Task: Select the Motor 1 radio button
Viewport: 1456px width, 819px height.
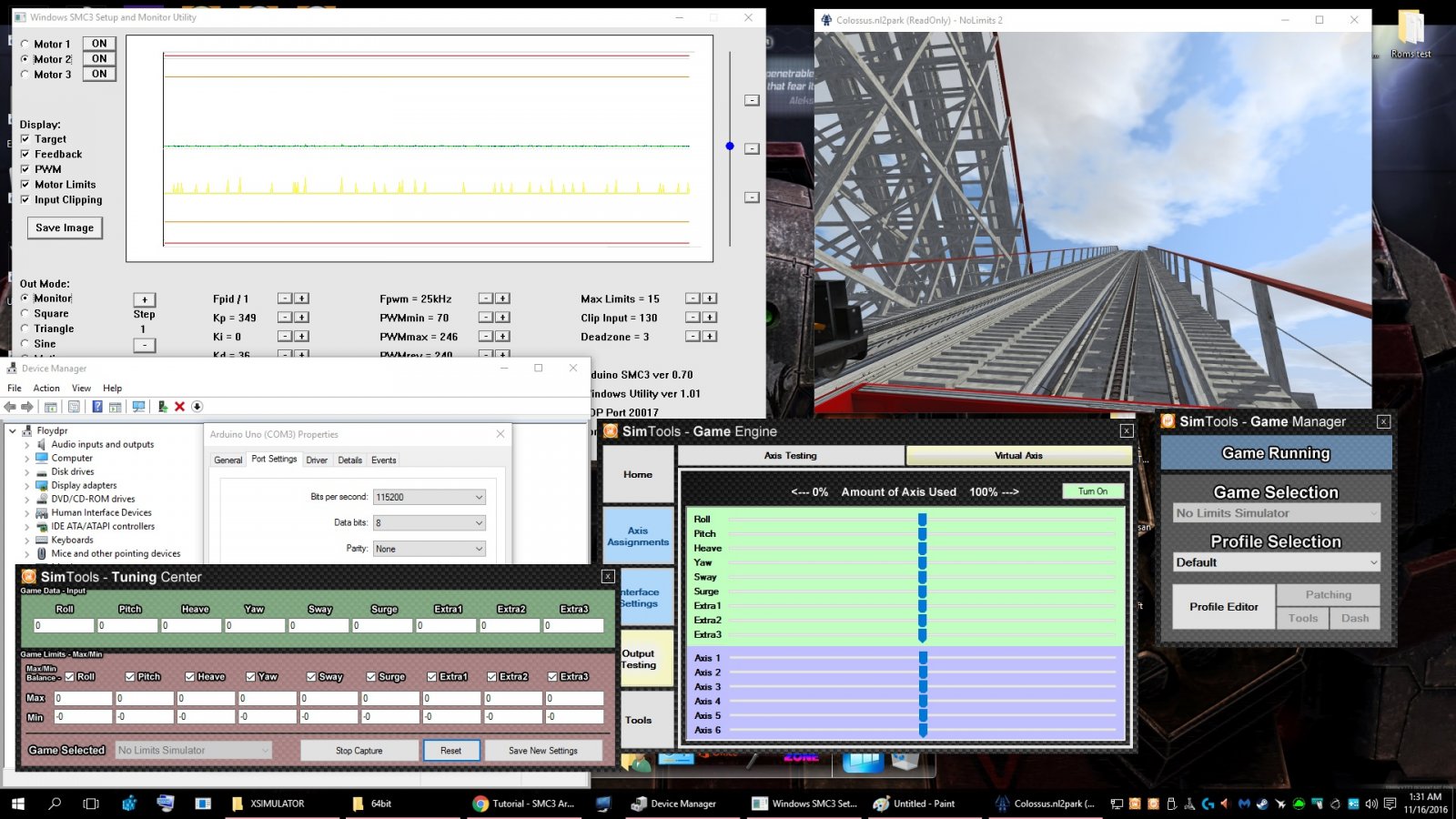Action: click(25, 44)
